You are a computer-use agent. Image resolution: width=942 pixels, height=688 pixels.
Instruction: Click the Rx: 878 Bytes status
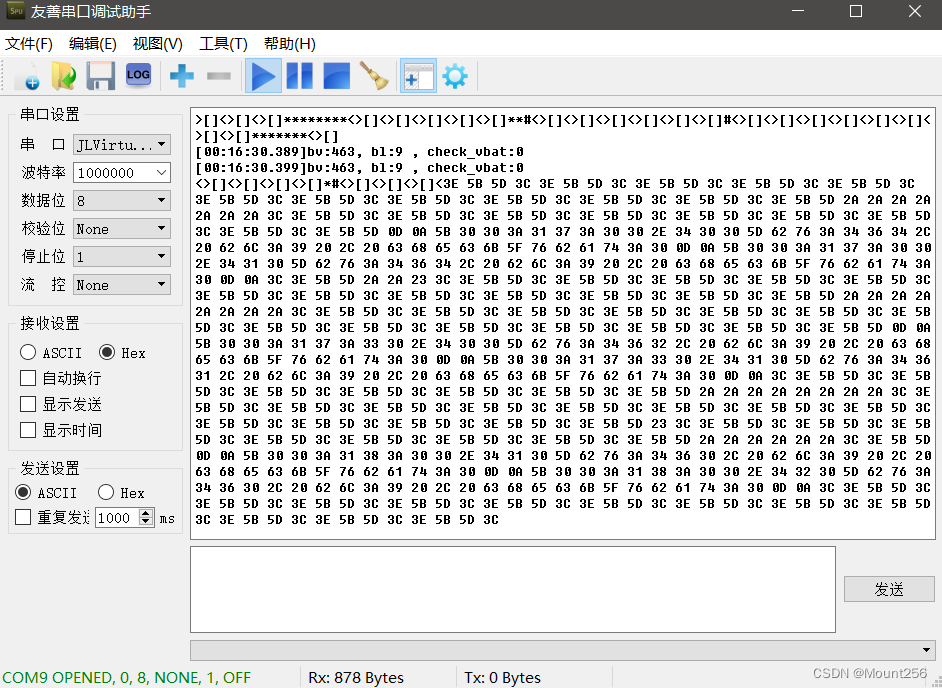[x=356, y=678]
